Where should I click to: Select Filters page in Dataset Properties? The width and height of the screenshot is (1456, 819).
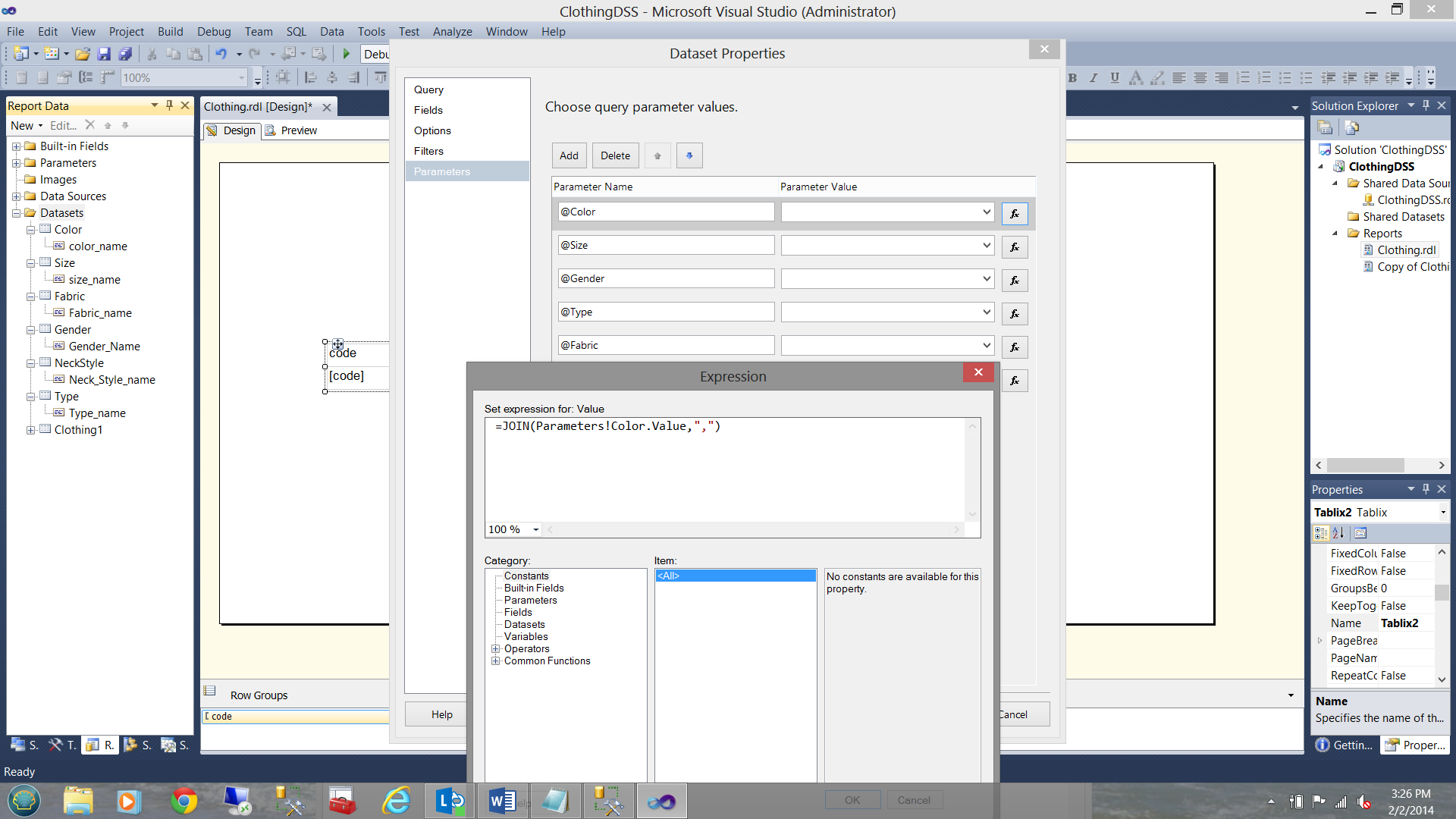428,152
